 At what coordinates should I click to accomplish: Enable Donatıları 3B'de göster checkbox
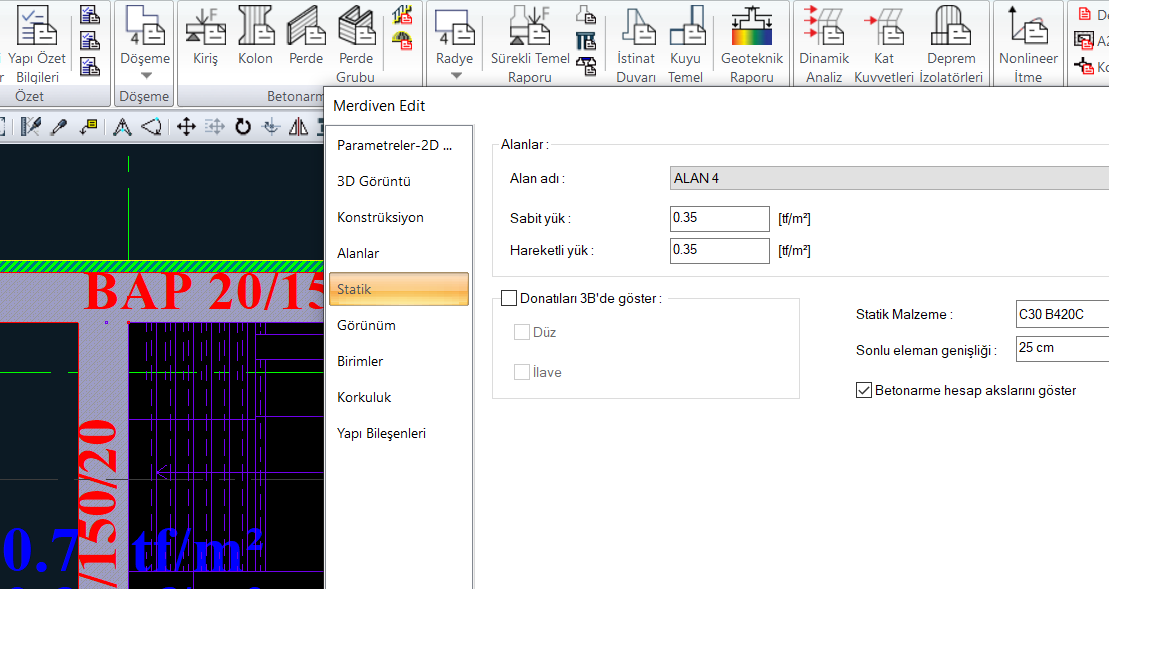pyautogui.click(x=509, y=298)
